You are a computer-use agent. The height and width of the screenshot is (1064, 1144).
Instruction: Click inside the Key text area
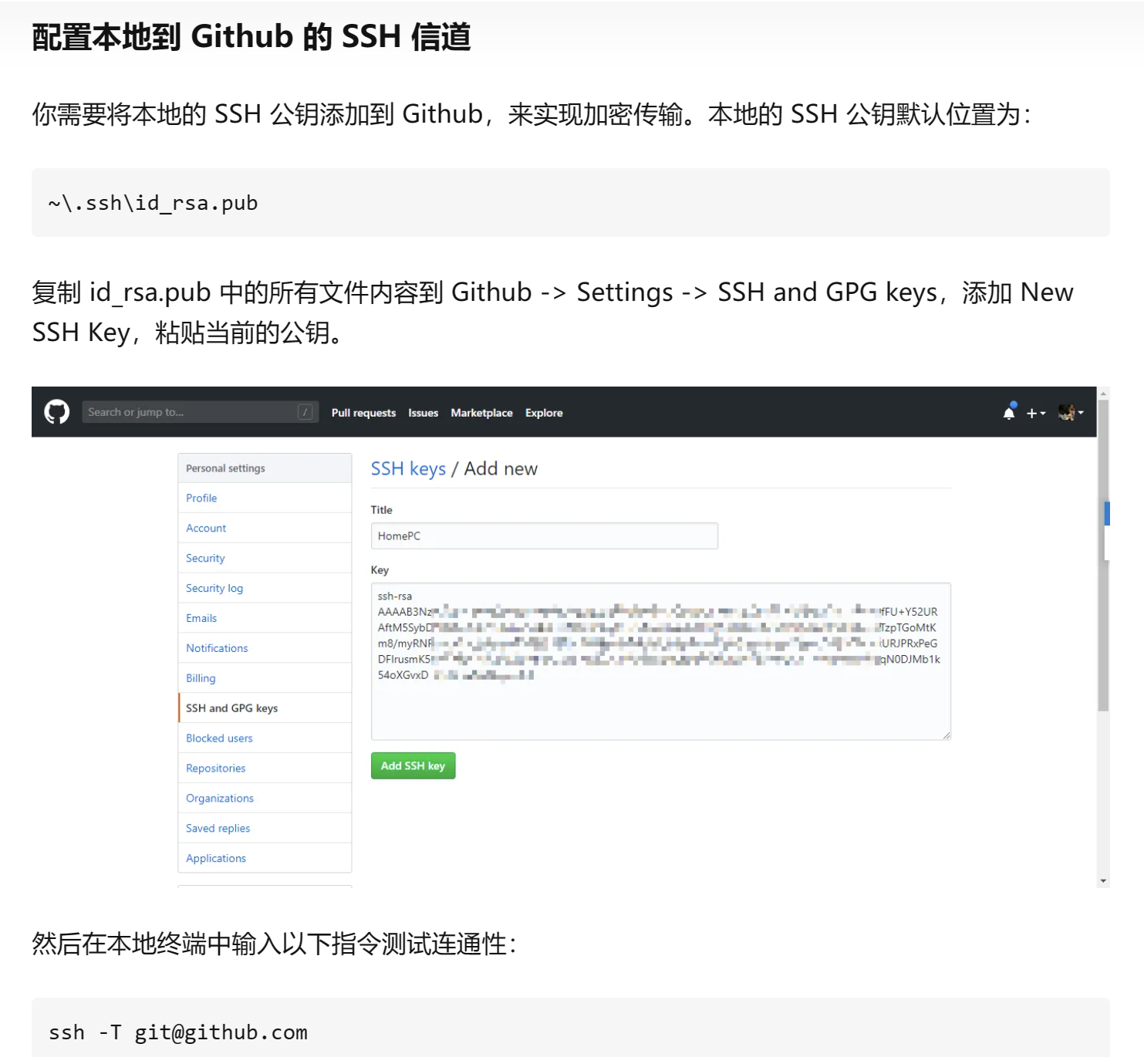(661, 661)
